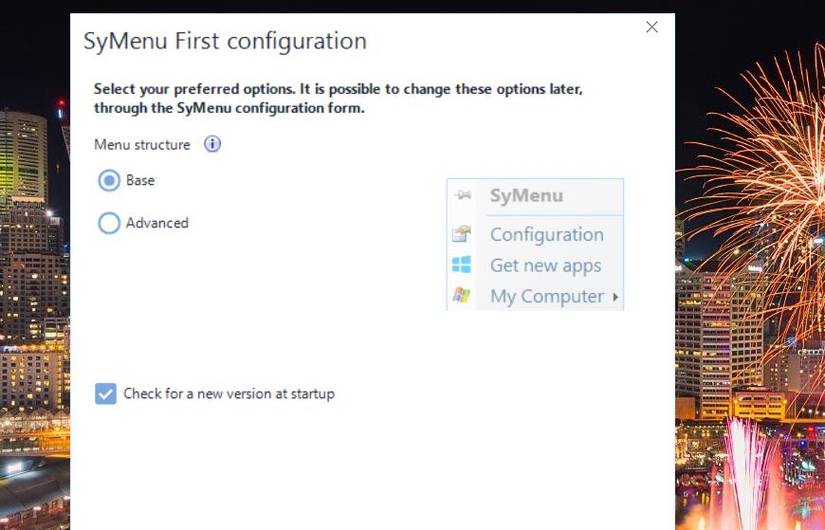825x530 pixels.
Task: Disable Check for a new version checkbox
Action: point(105,394)
